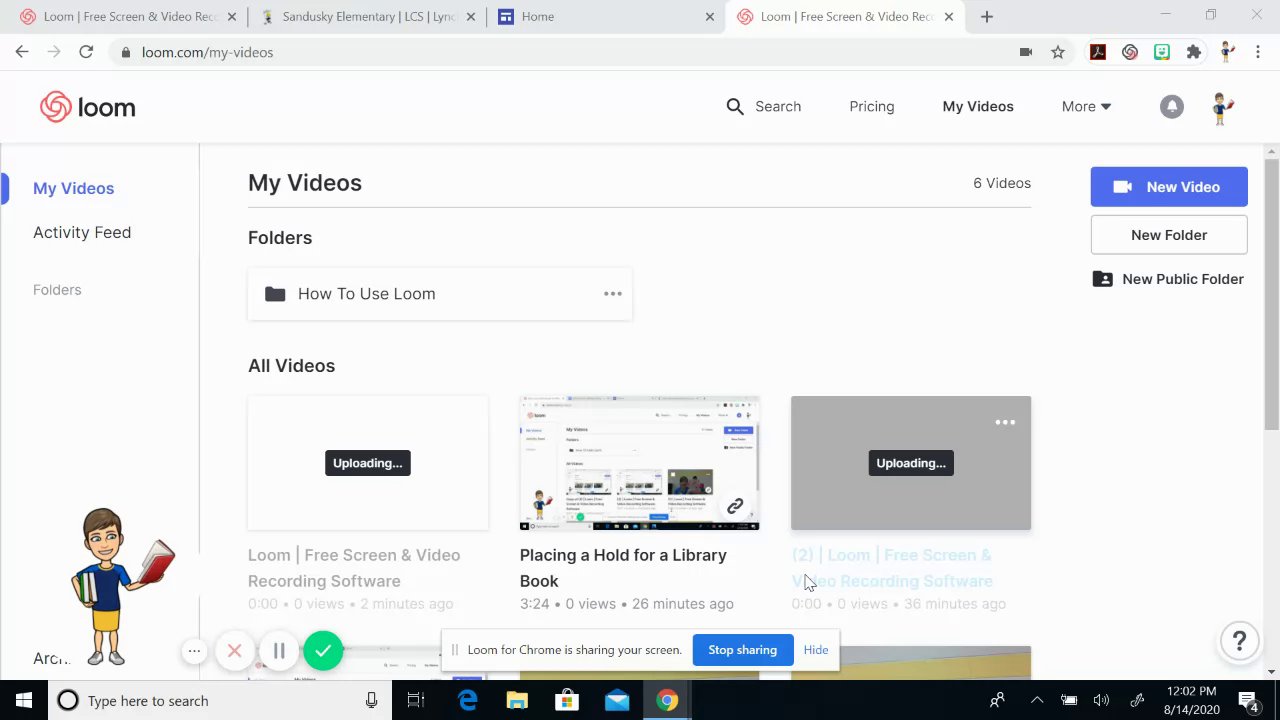Open the Chrome extensions puzzle menu
1280x720 pixels.
point(1193,52)
